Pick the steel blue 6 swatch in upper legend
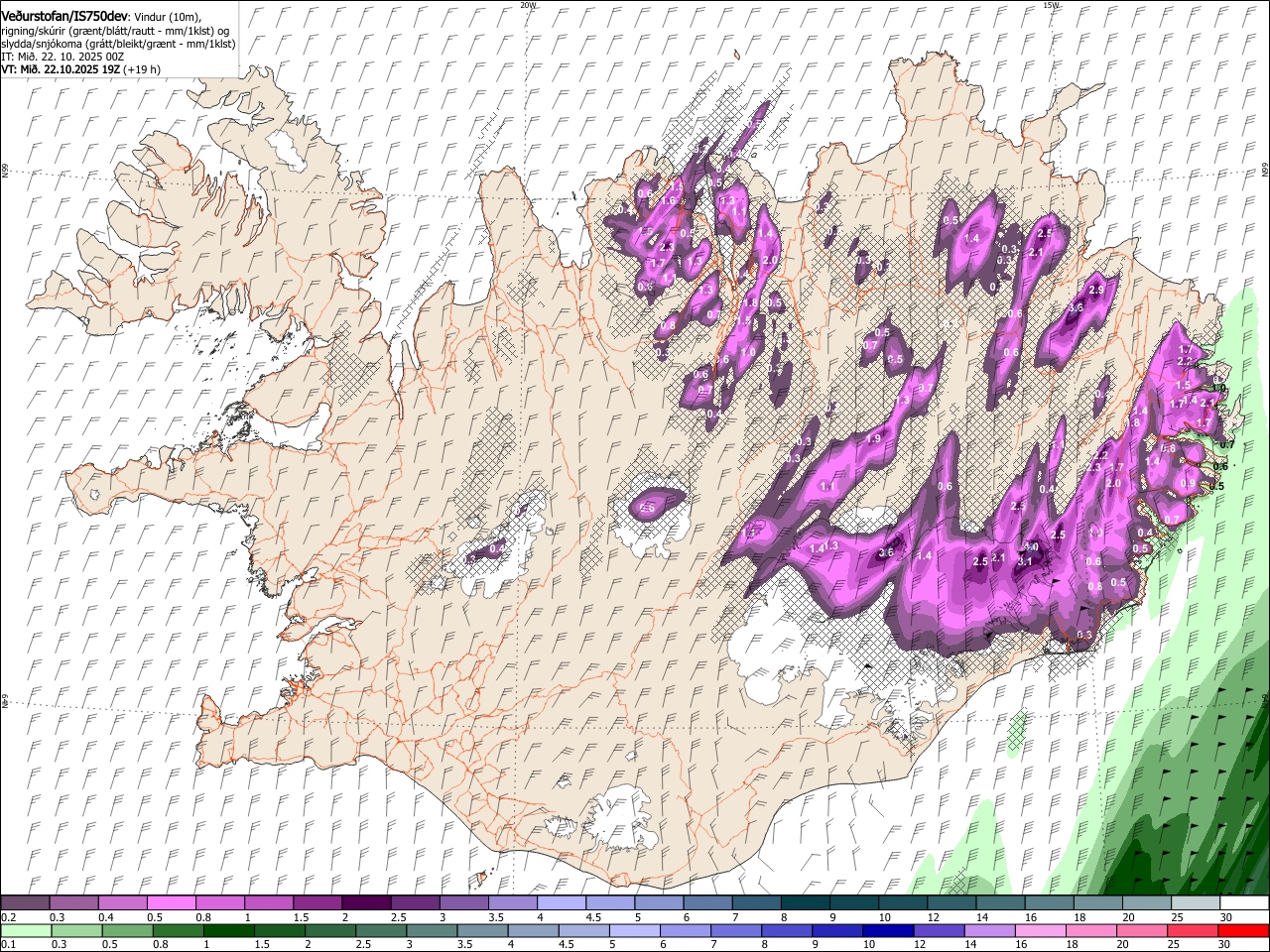Viewport: 1270px width, 952px height. click(x=708, y=903)
